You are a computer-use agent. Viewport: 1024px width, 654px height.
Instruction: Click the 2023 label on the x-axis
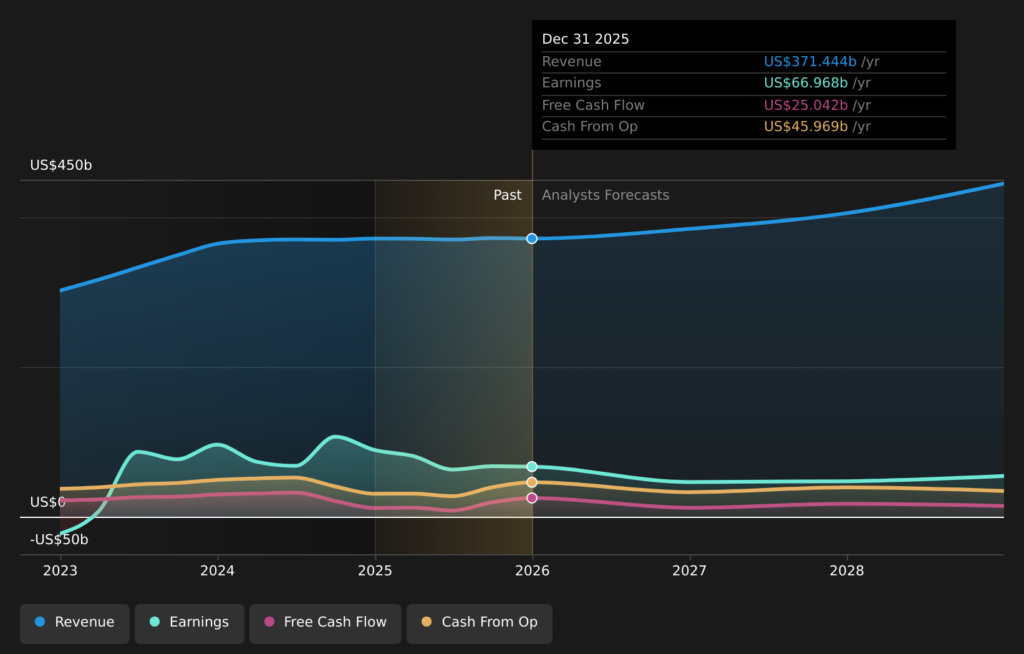[x=60, y=571]
